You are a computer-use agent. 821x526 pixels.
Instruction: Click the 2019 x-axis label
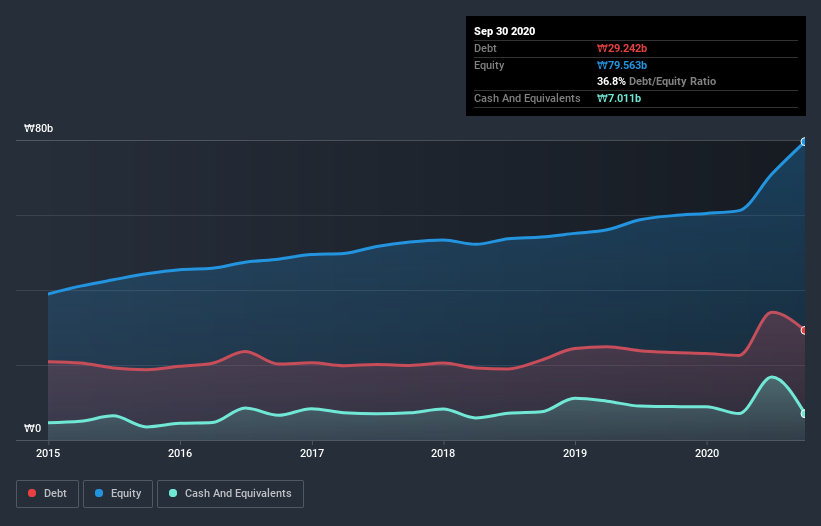point(575,453)
